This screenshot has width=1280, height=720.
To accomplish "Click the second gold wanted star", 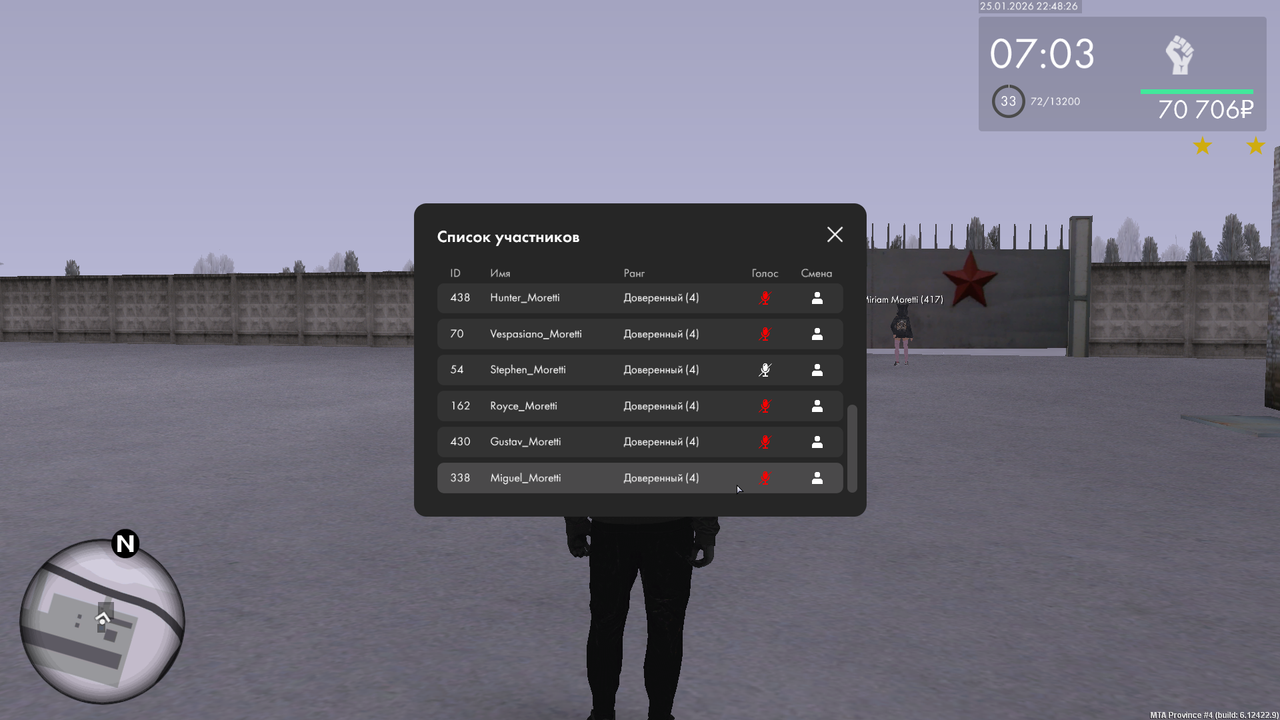I will click(1255, 146).
